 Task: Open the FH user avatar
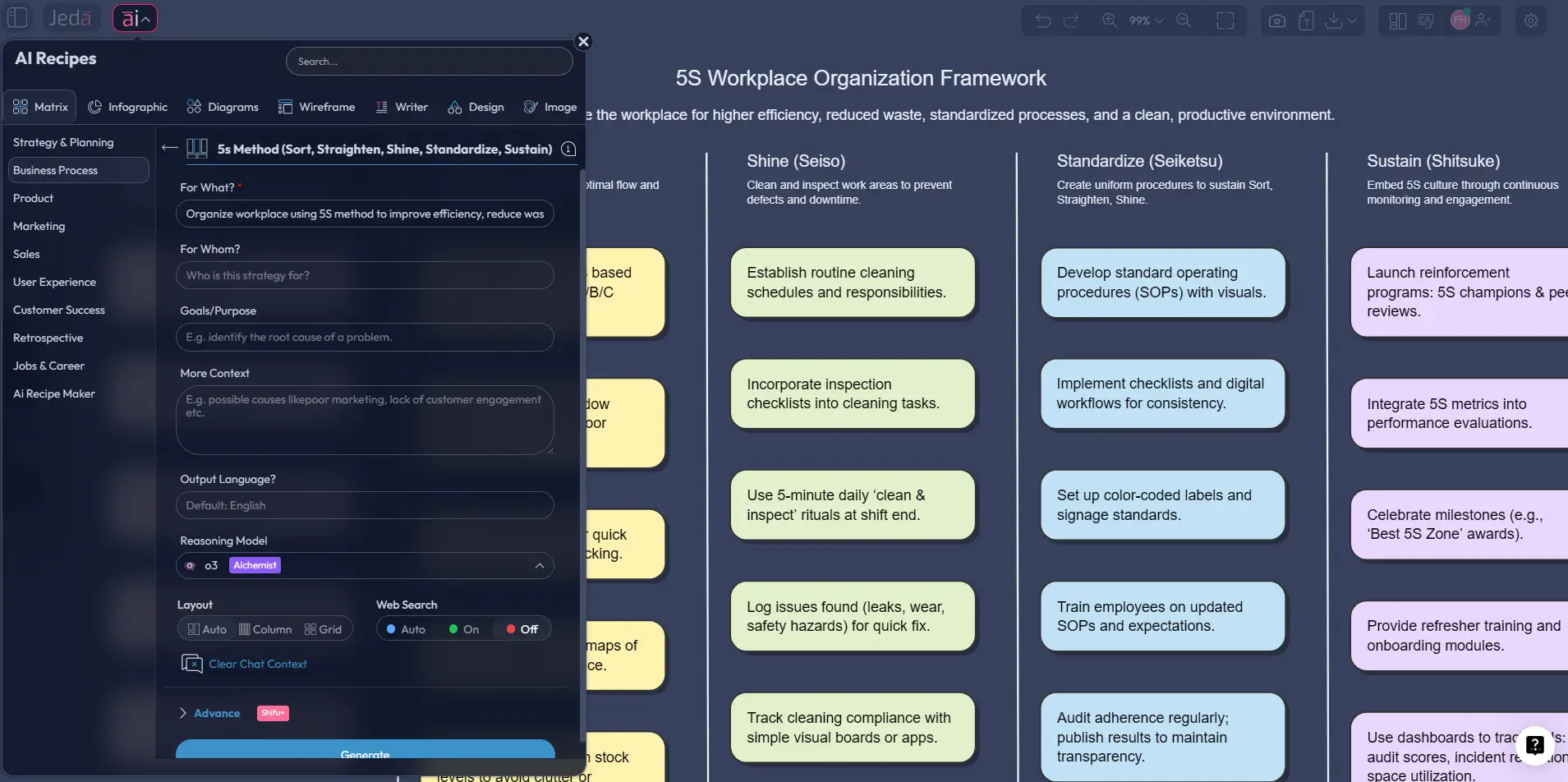point(1460,20)
